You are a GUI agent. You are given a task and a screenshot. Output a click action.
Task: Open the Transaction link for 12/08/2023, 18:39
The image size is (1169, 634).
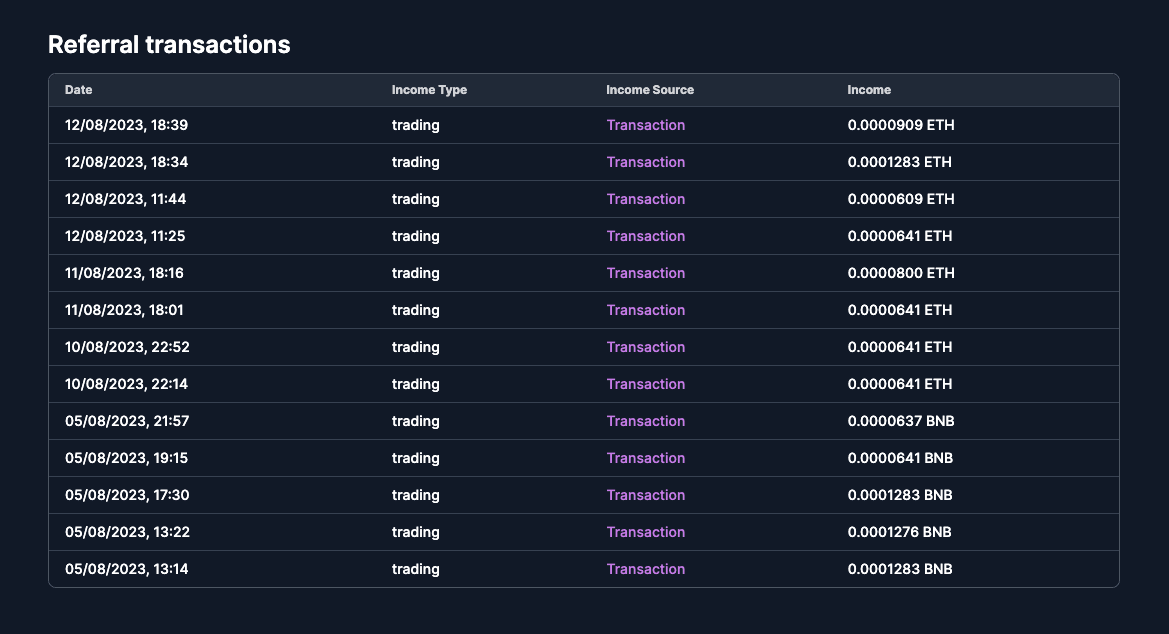[x=646, y=125]
